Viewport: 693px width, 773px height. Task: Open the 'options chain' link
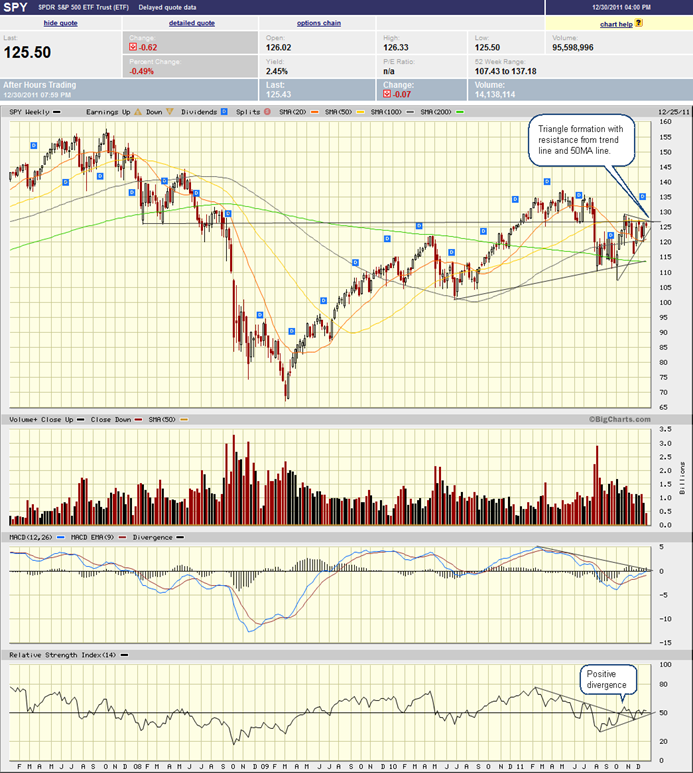[319, 23]
